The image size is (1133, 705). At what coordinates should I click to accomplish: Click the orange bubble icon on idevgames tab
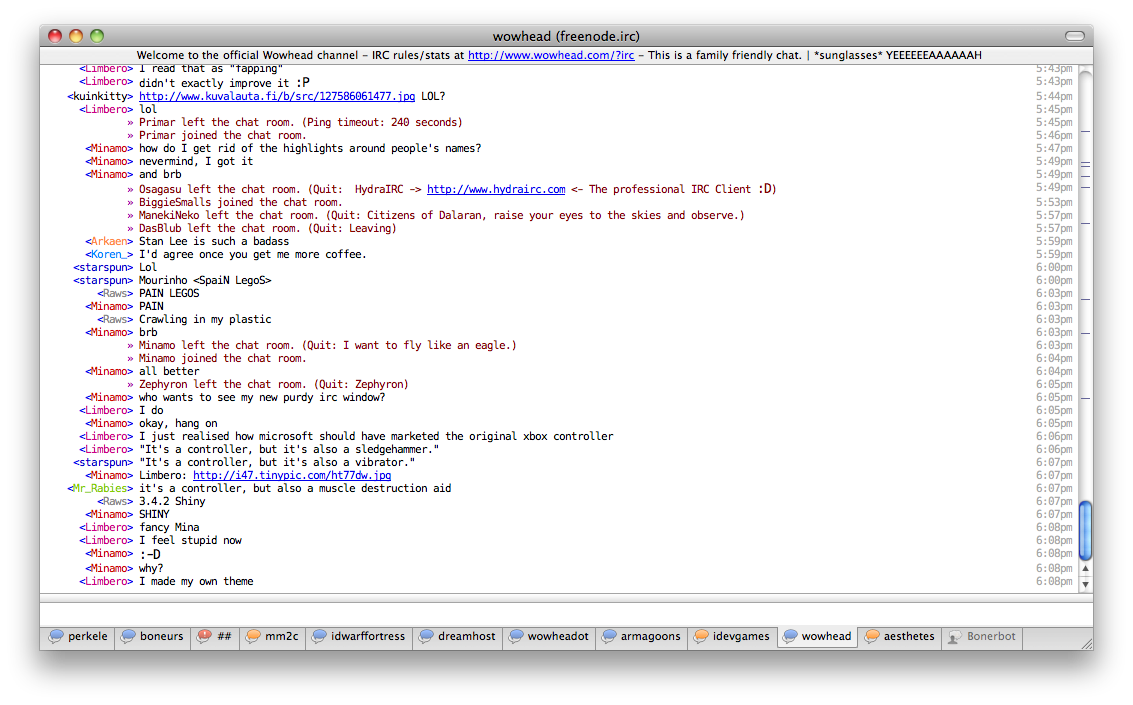(702, 636)
